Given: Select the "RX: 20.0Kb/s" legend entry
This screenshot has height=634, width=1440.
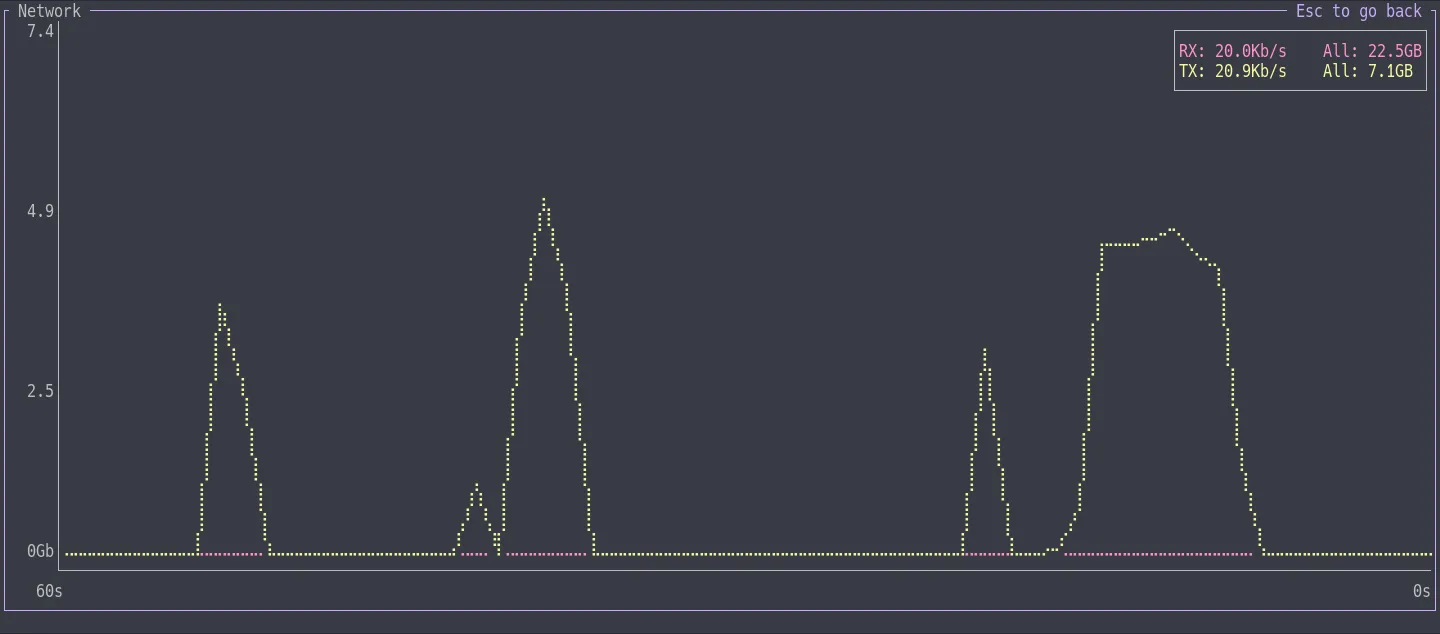Looking at the screenshot, I should tap(1232, 51).
